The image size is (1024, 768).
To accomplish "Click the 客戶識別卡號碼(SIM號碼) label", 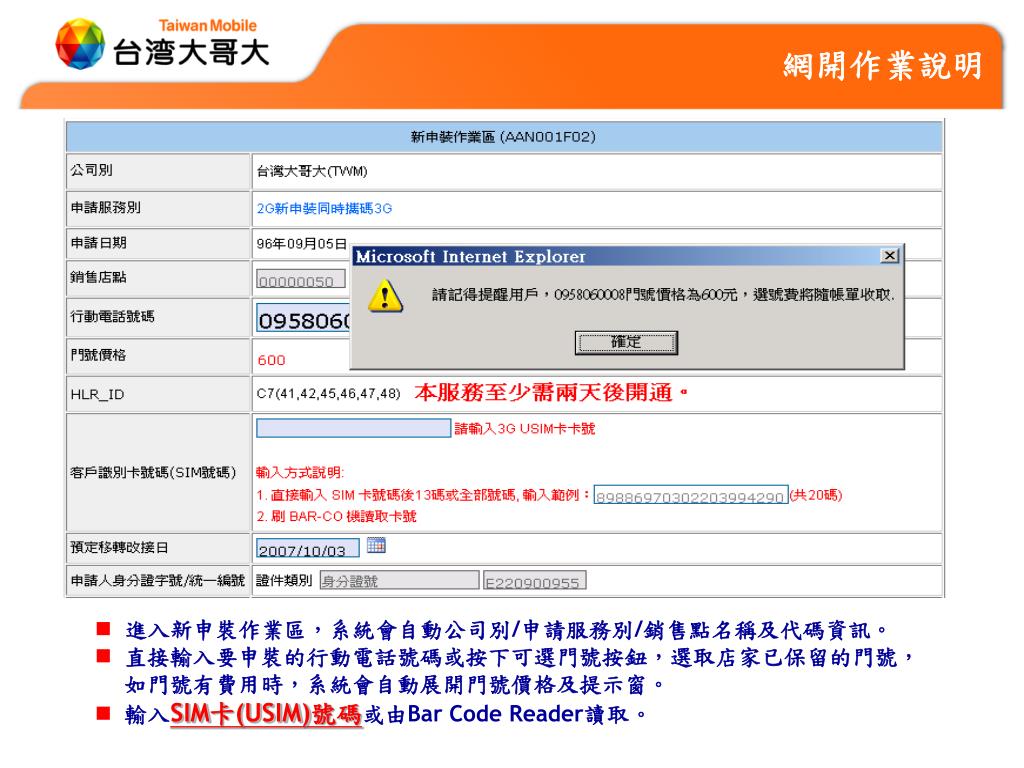I will [x=153, y=472].
